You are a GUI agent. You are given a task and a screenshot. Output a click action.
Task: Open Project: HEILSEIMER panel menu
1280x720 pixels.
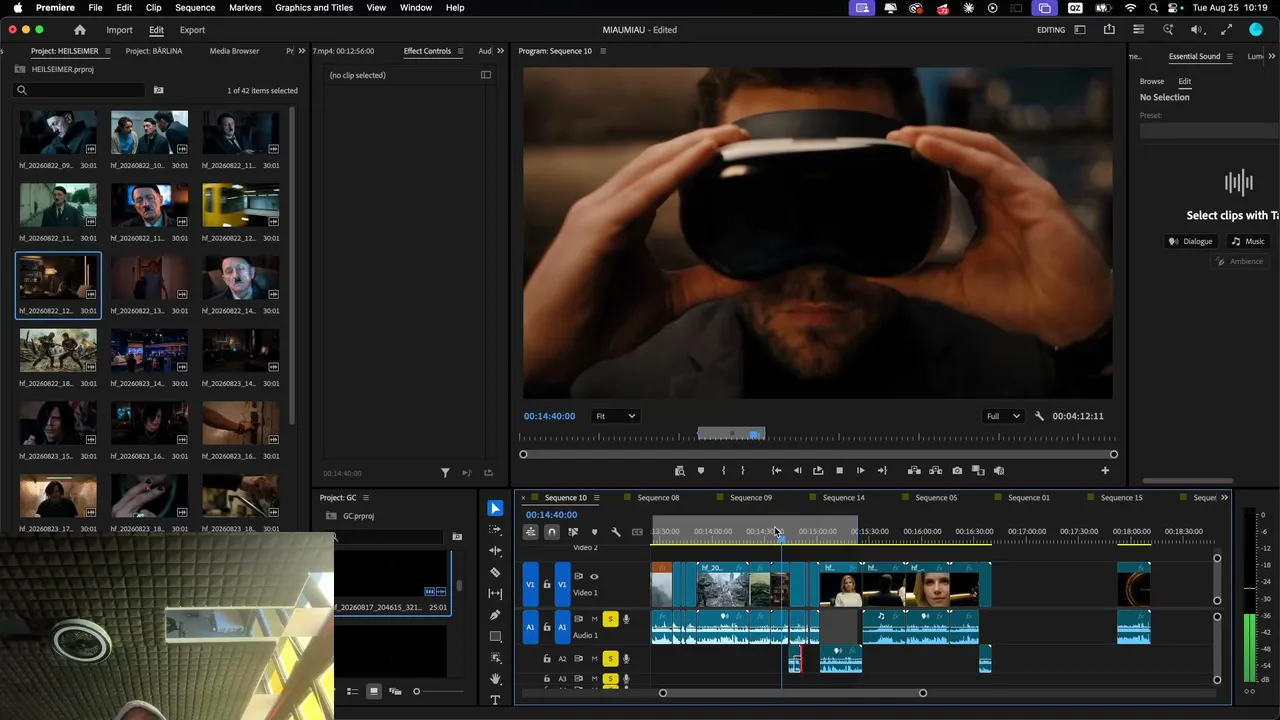click(107, 51)
